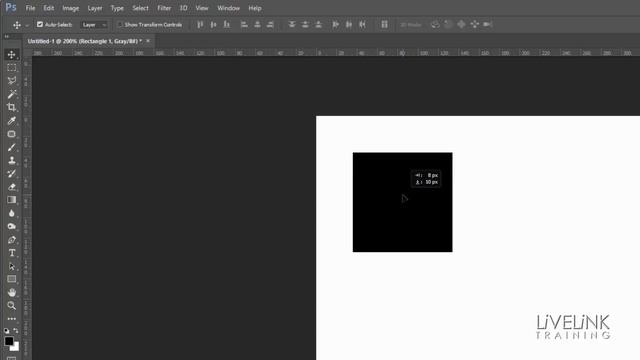The height and width of the screenshot is (360, 640).
Task: Select the History Brush tool
Action: point(11,173)
